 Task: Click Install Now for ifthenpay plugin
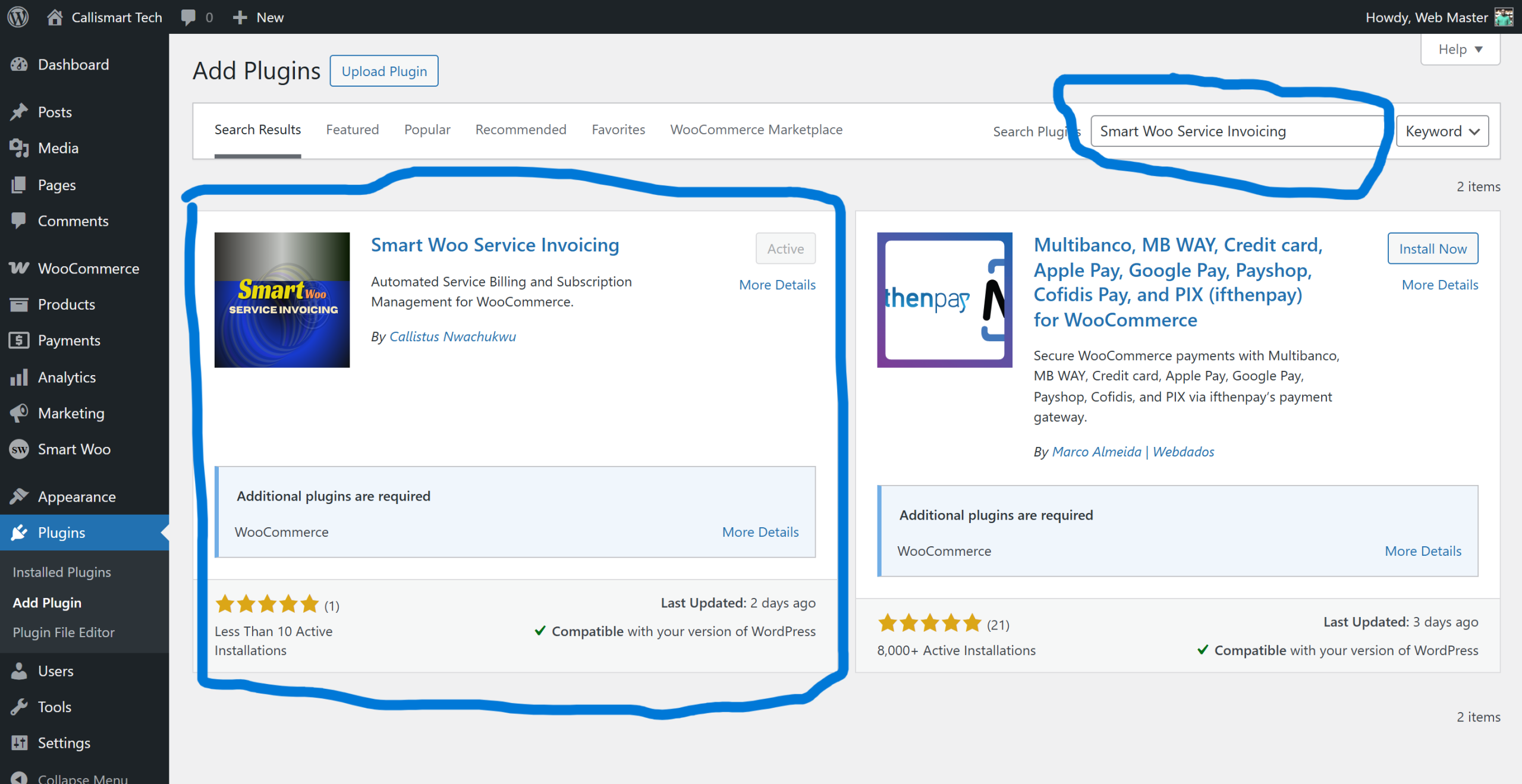pos(1433,248)
